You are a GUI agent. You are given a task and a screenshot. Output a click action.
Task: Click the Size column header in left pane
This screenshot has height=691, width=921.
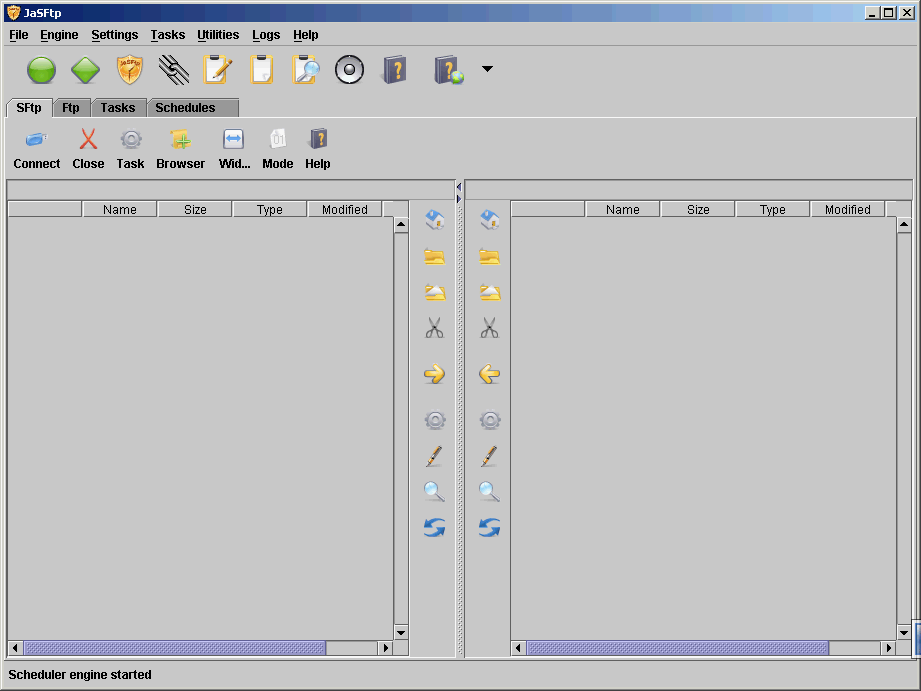pos(195,210)
